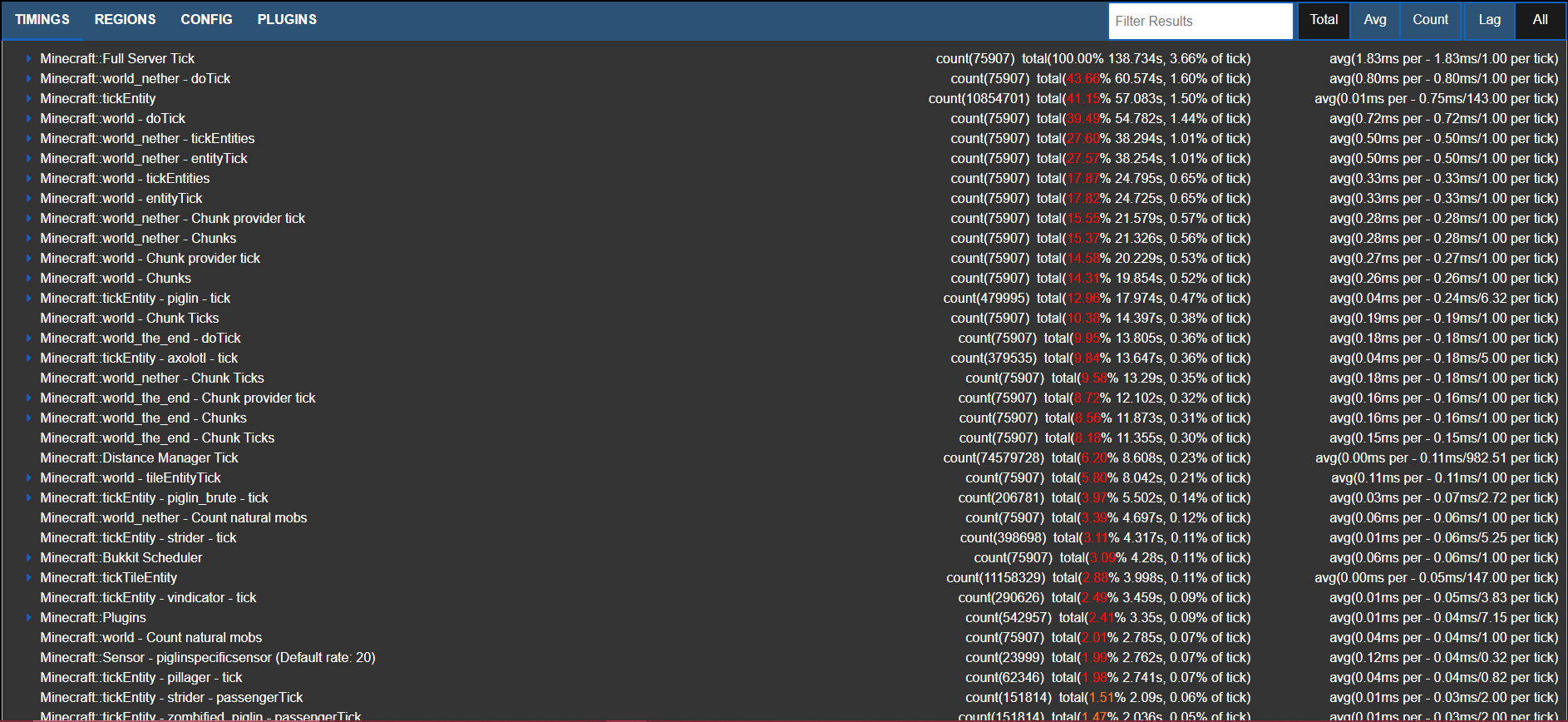Select world_nether - Count natural mobs entry
The height and width of the screenshot is (722, 1568).
(174, 518)
